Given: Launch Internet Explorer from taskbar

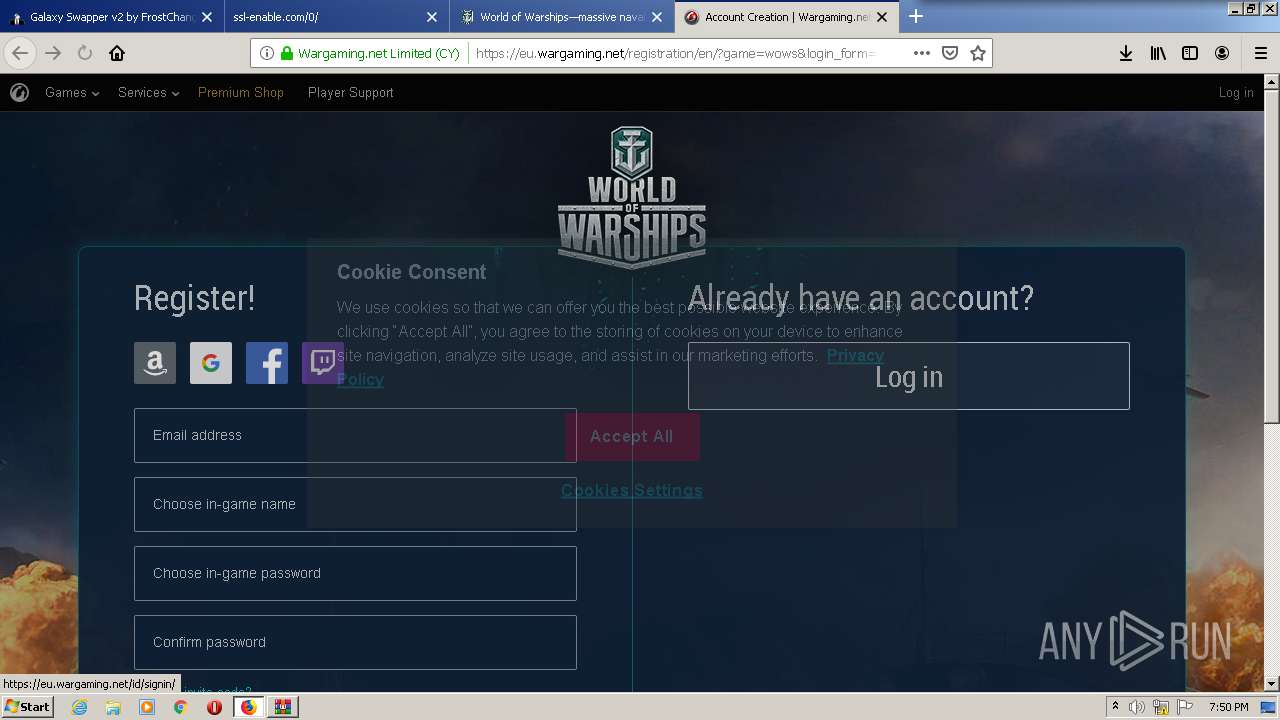Looking at the screenshot, I should (x=79, y=707).
